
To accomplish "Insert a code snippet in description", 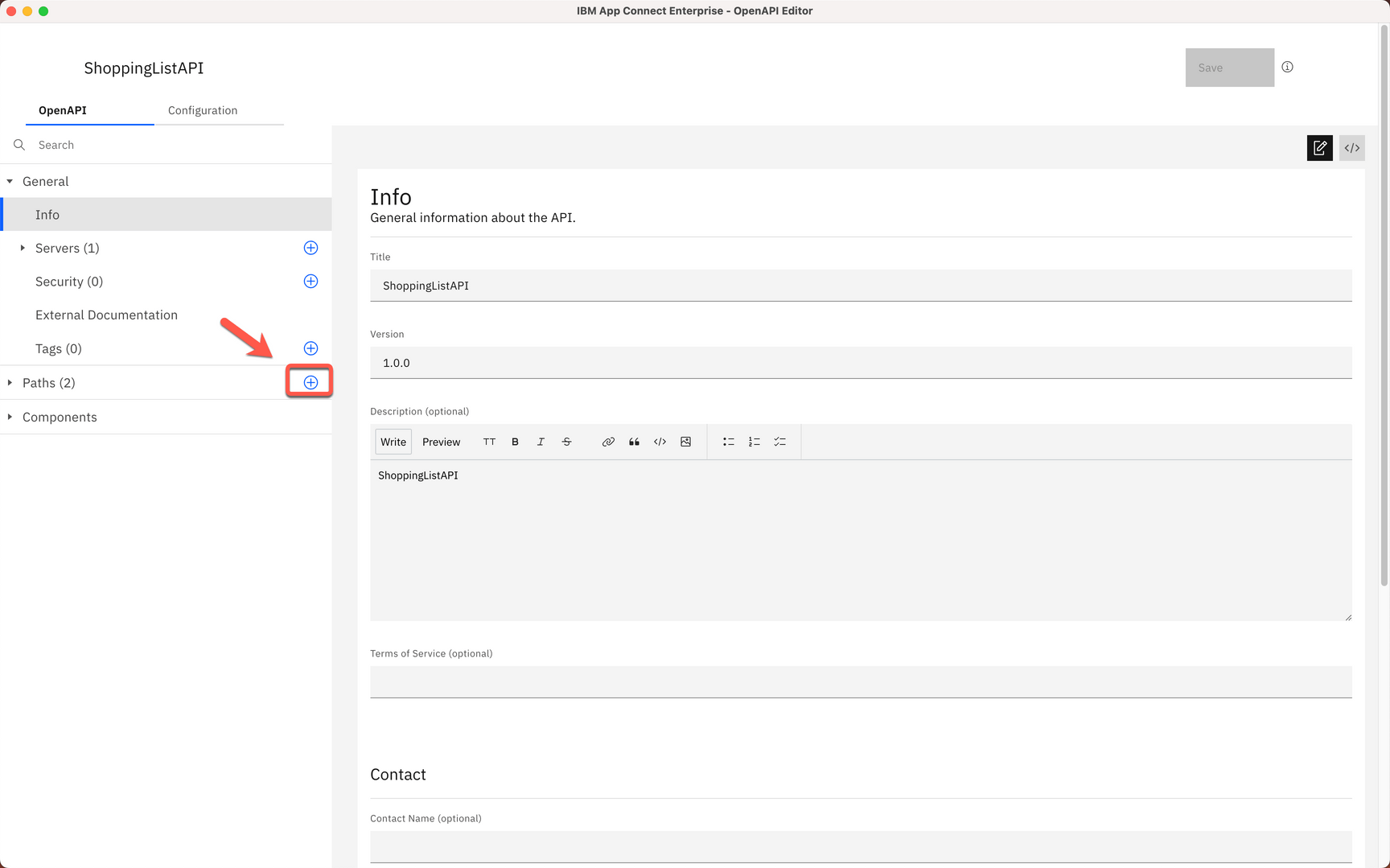I will coord(660,442).
